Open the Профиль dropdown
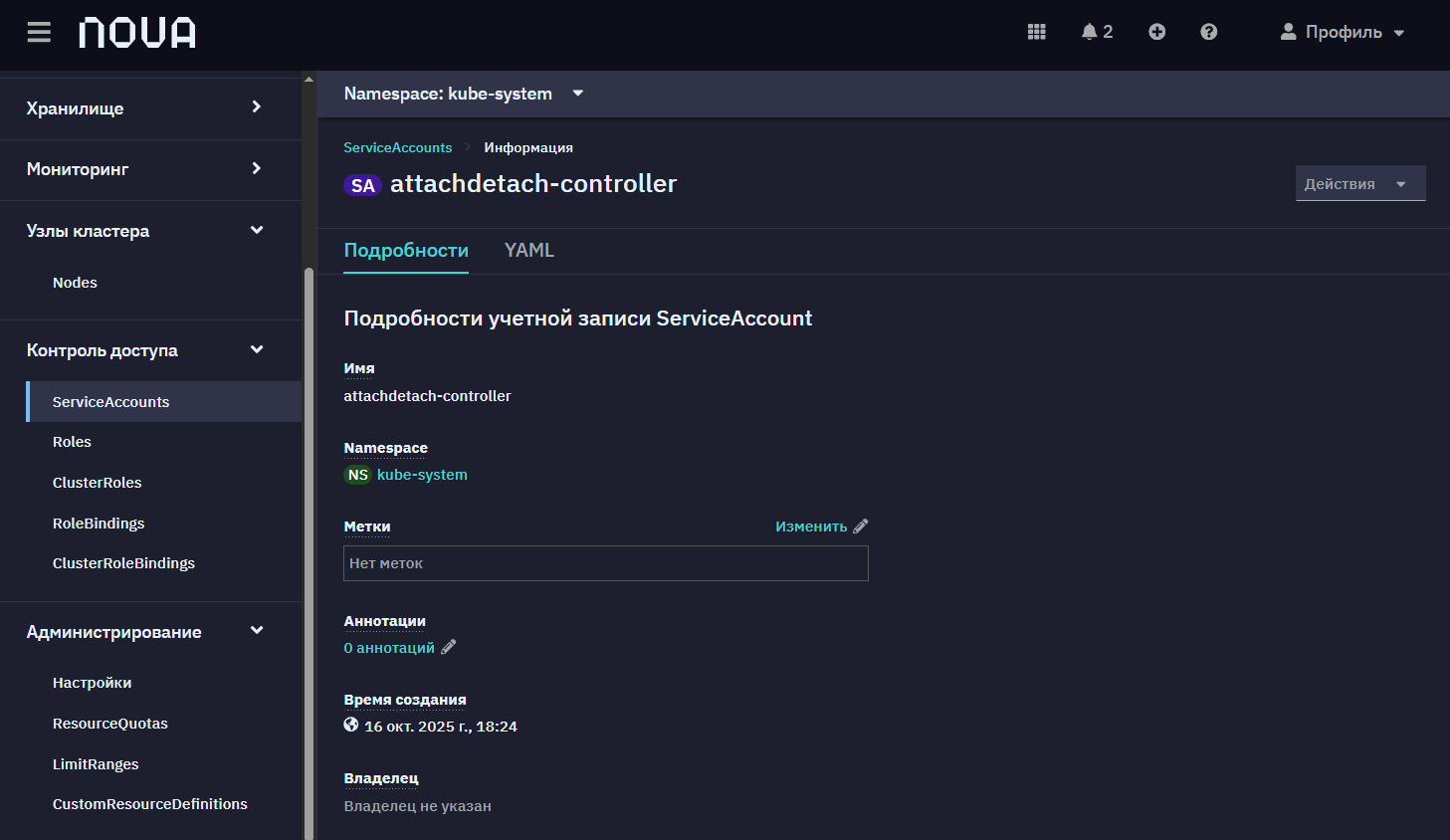 click(x=1343, y=32)
